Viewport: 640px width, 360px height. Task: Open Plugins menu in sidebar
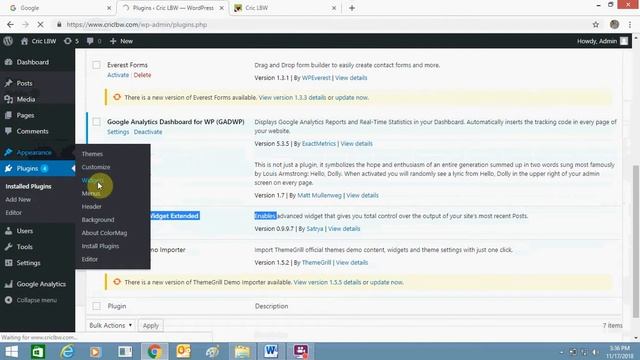click(x=27, y=169)
